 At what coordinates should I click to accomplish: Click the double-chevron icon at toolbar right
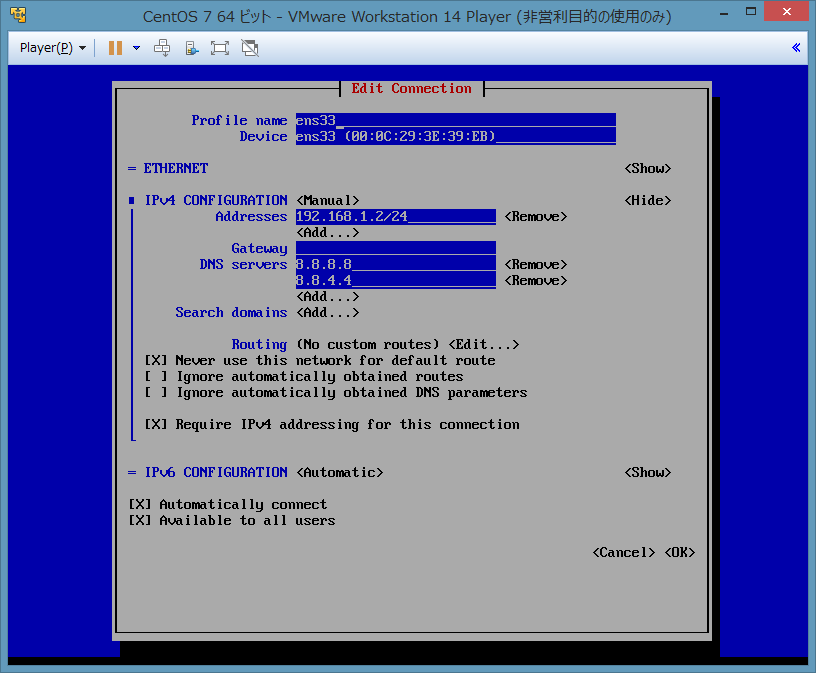click(796, 47)
